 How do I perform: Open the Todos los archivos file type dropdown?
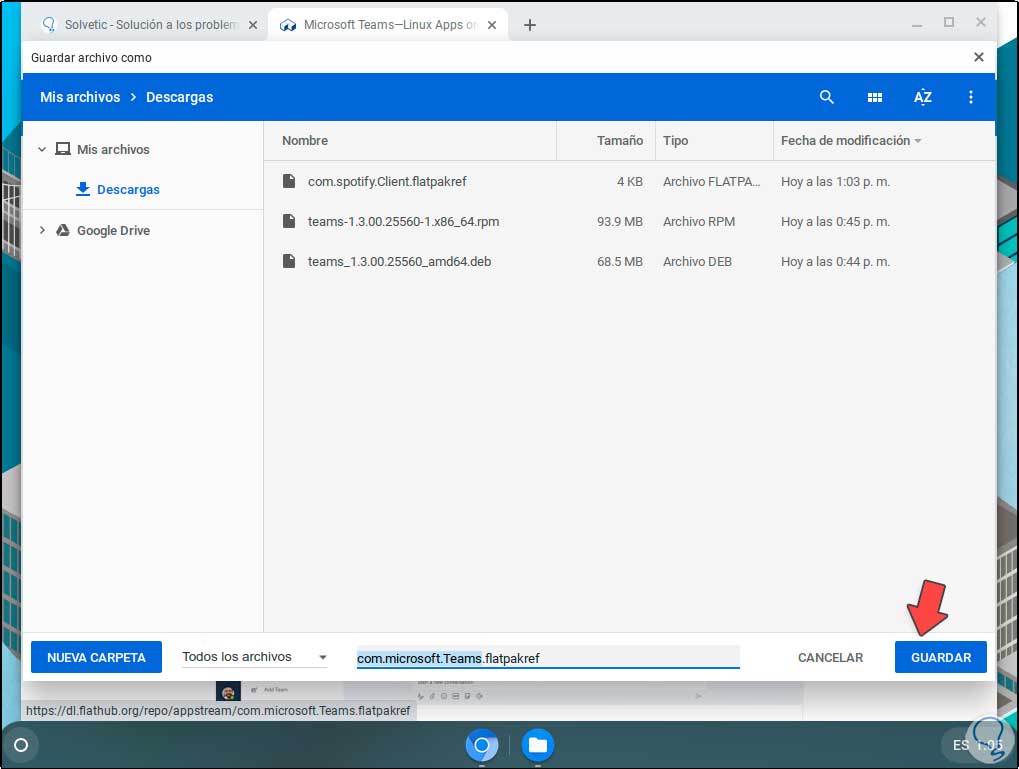(x=254, y=657)
